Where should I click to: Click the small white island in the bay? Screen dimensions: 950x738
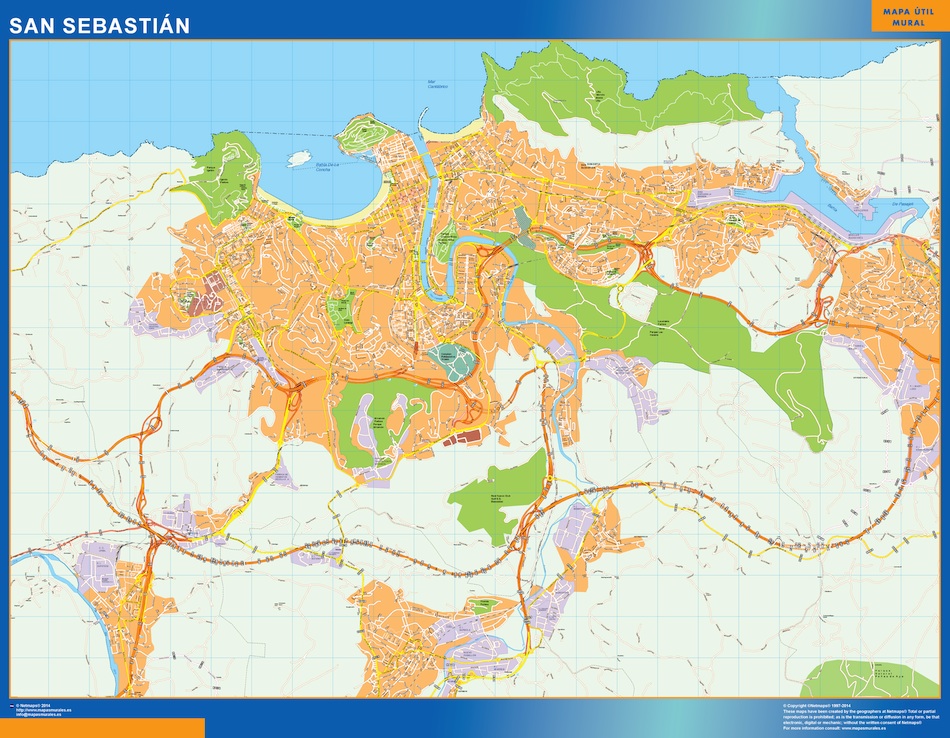click(298, 158)
